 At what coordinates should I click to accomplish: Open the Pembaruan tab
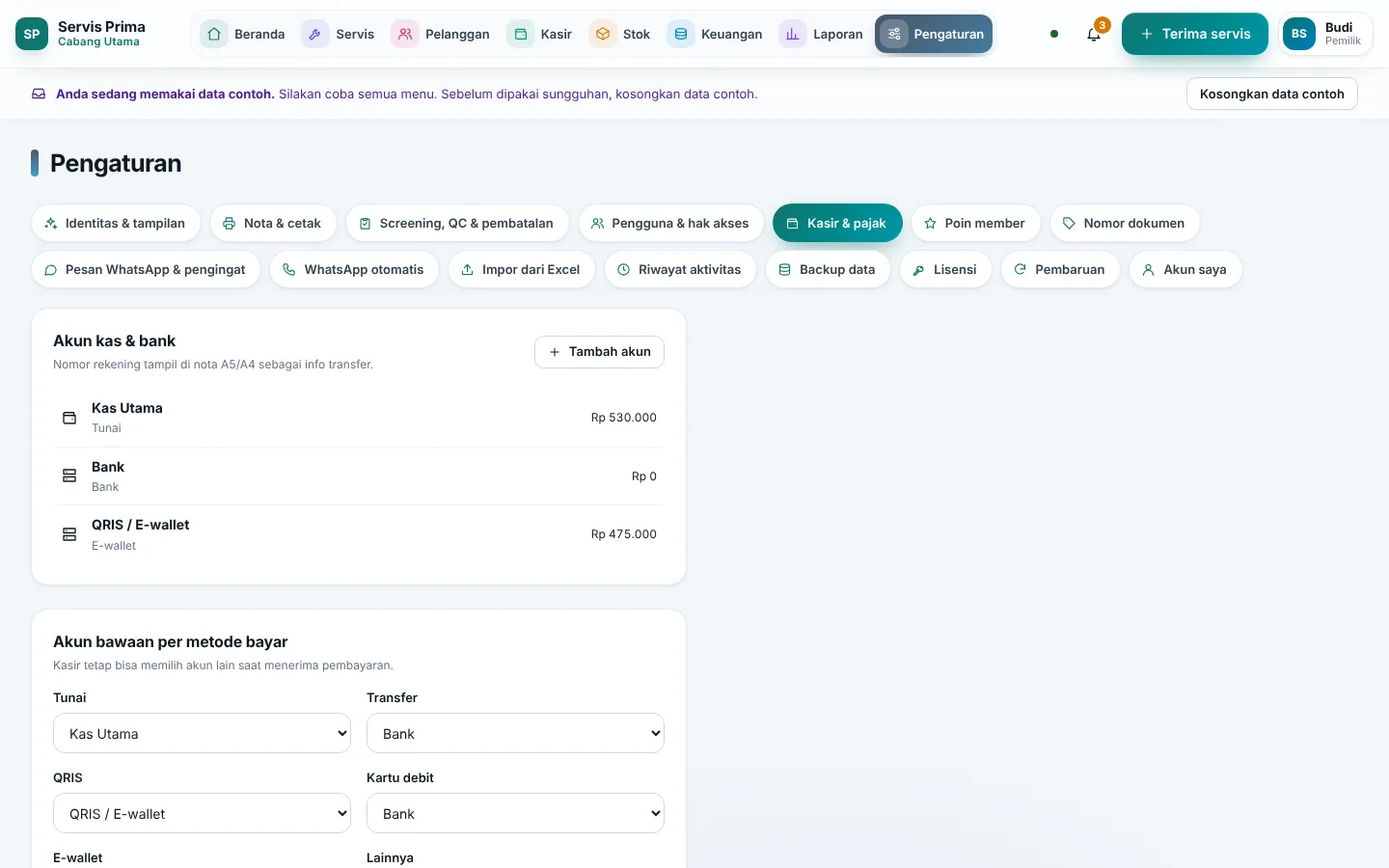coord(1060,270)
